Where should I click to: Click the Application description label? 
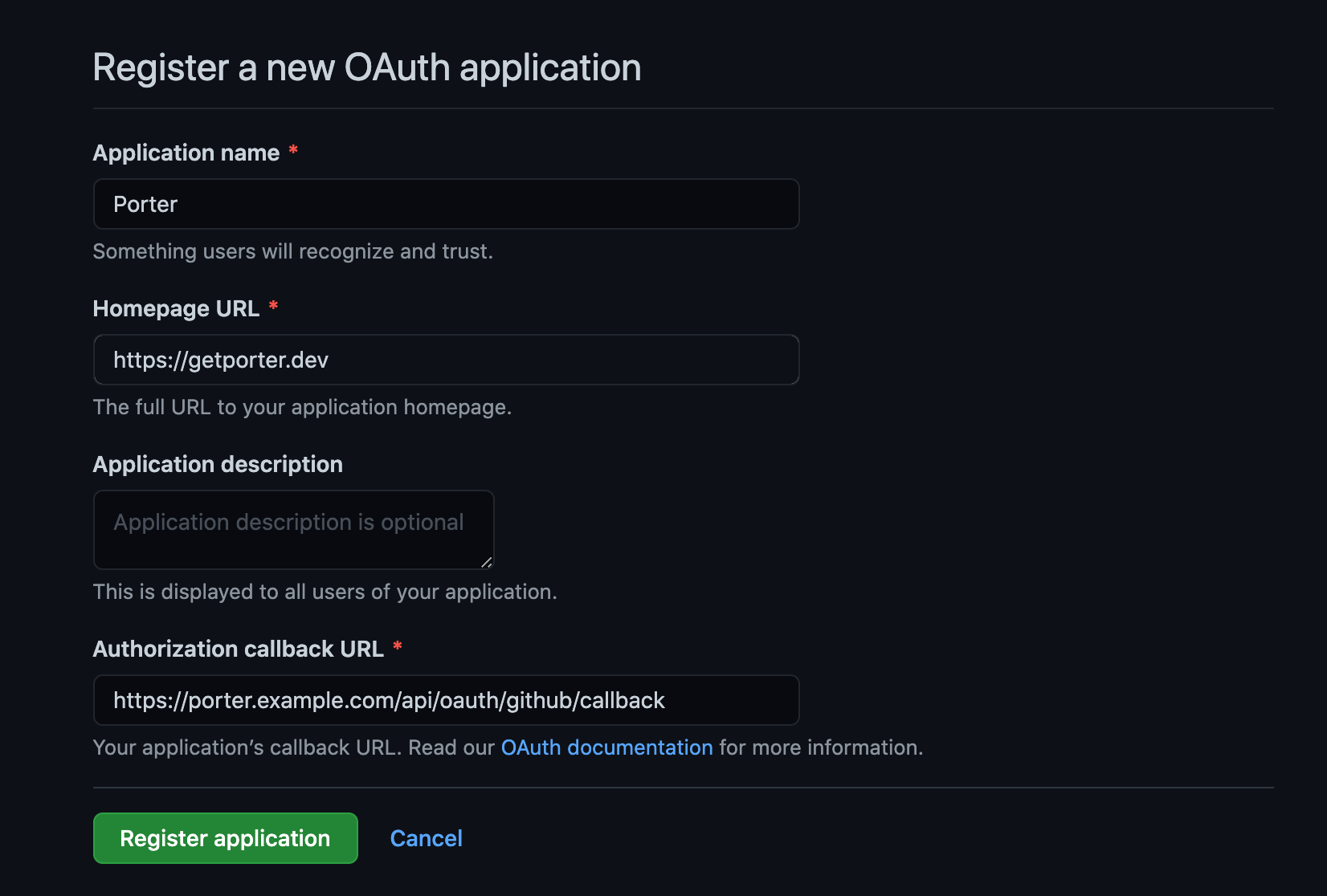click(218, 464)
